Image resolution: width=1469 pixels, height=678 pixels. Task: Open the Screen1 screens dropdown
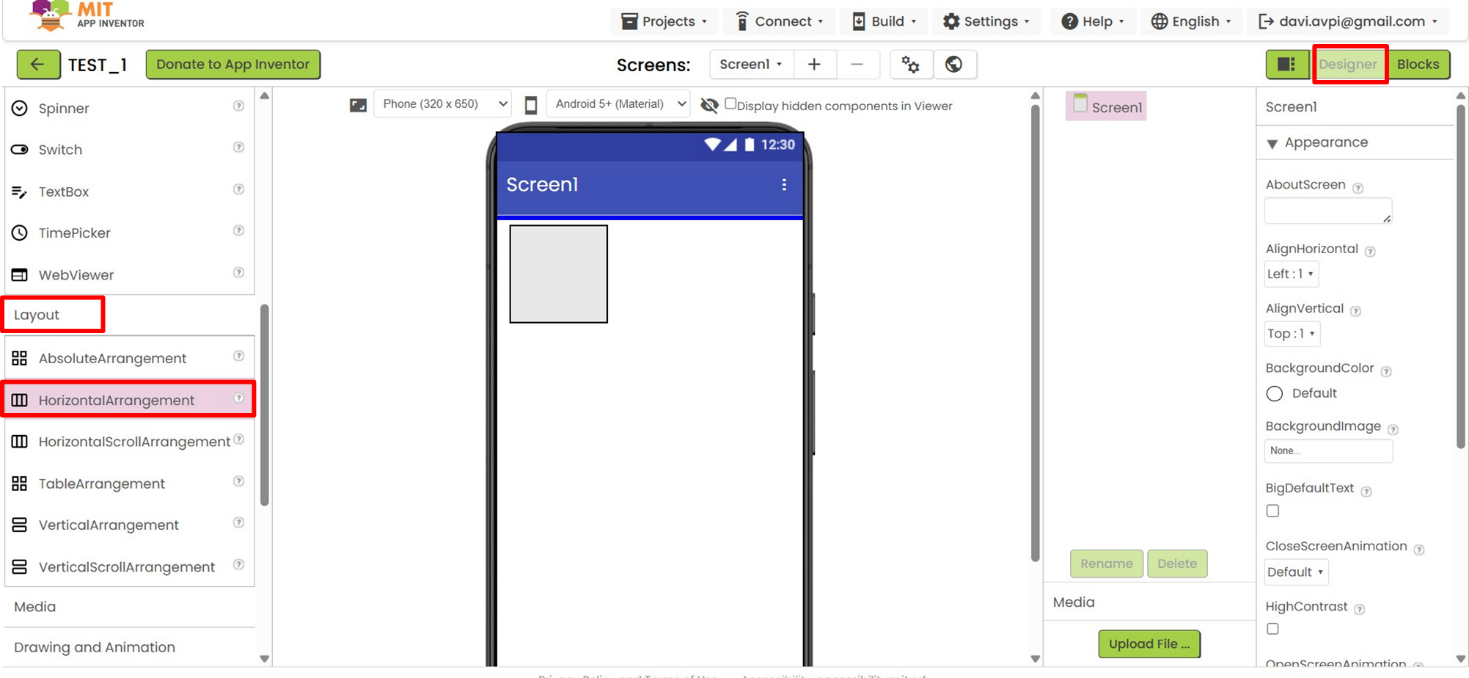tap(751, 64)
